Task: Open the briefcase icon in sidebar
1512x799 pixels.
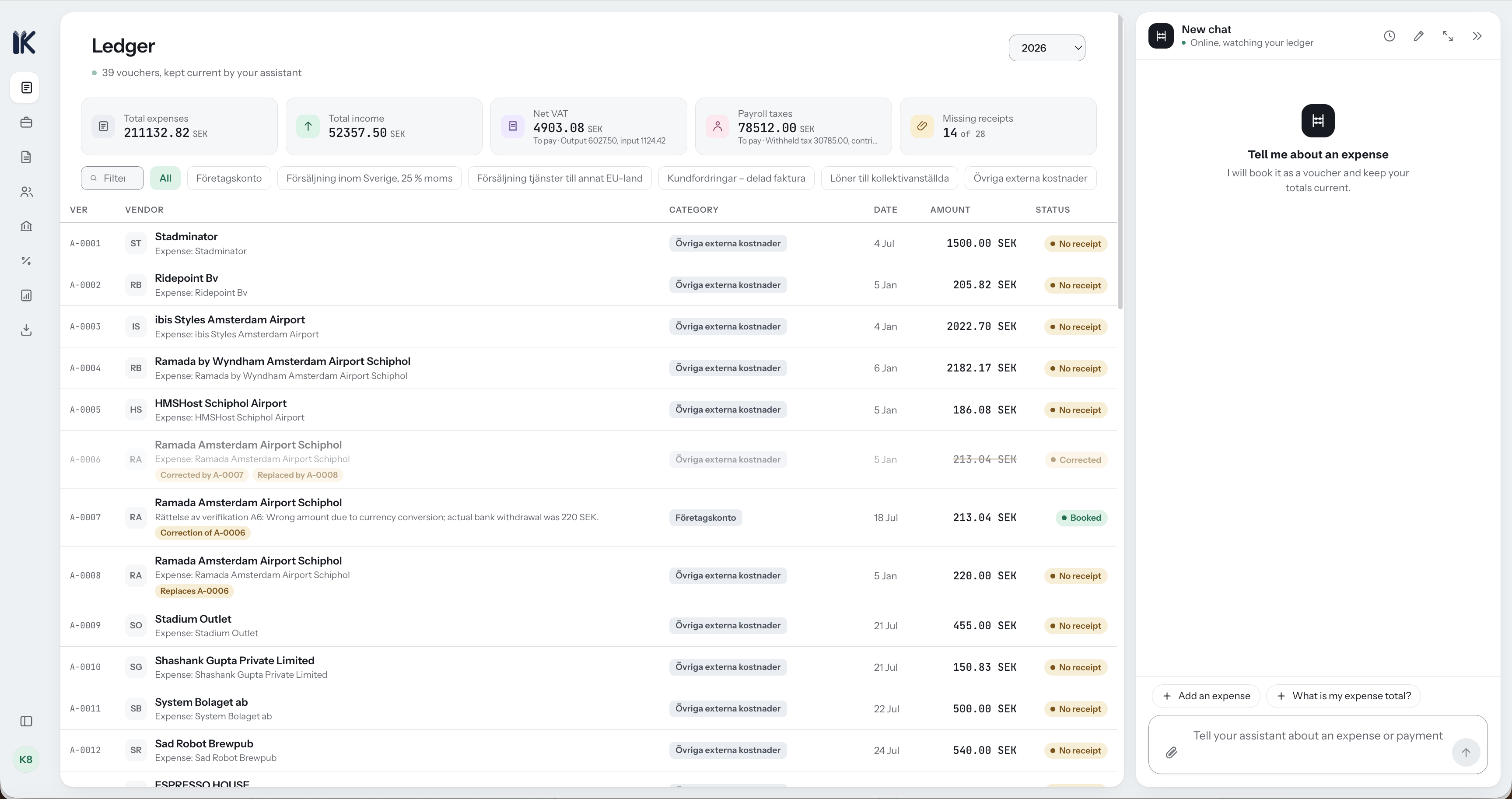Action: (26, 122)
